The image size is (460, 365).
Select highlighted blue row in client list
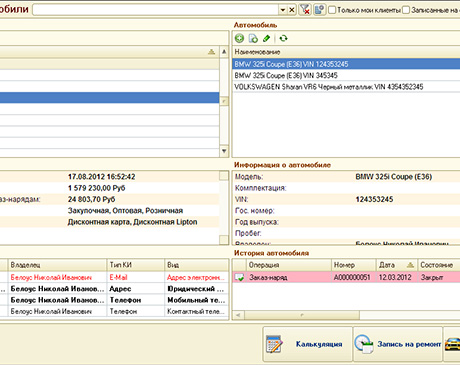pyautogui.click(x=109, y=98)
